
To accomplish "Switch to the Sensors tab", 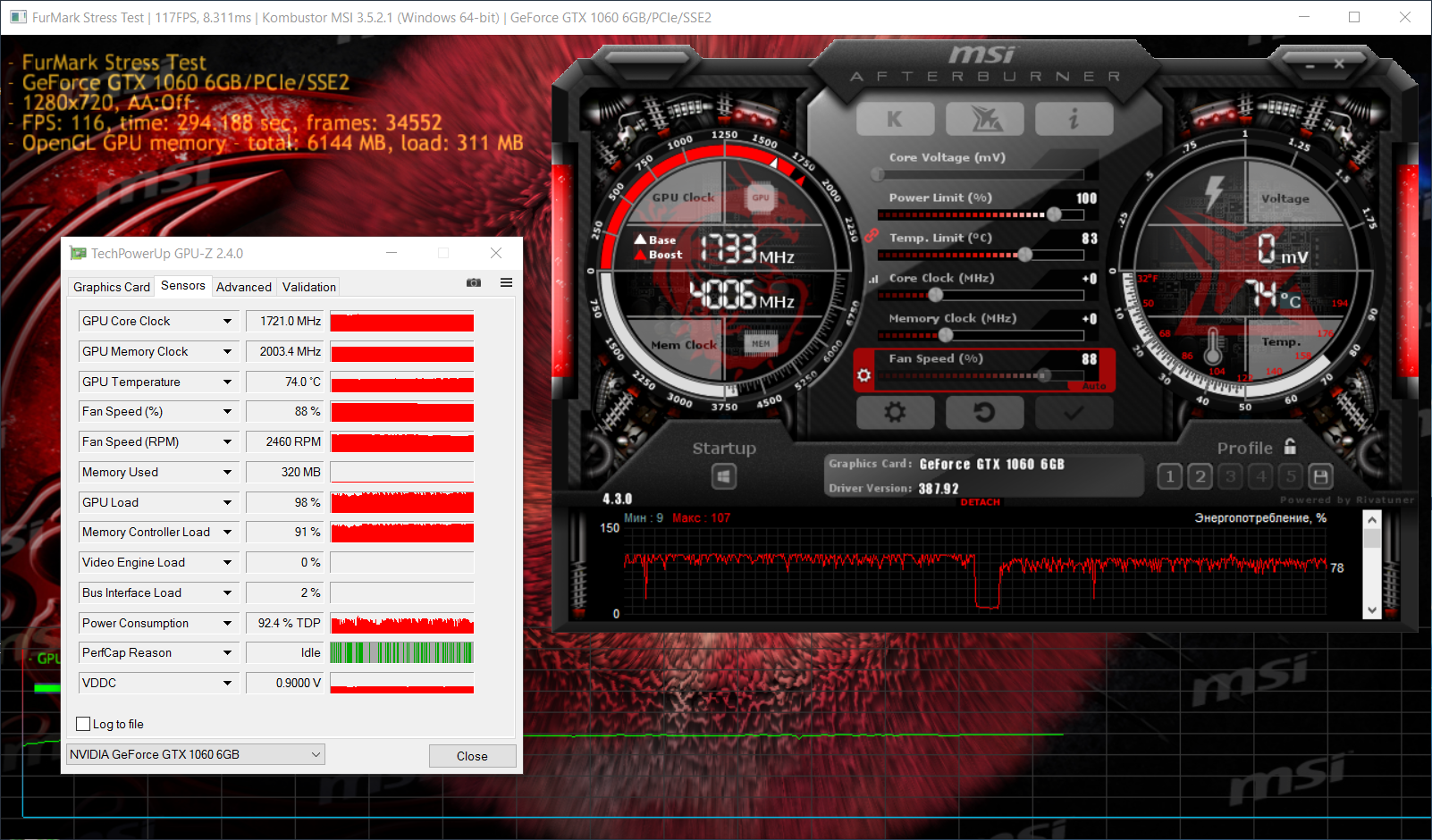I will [183, 286].
